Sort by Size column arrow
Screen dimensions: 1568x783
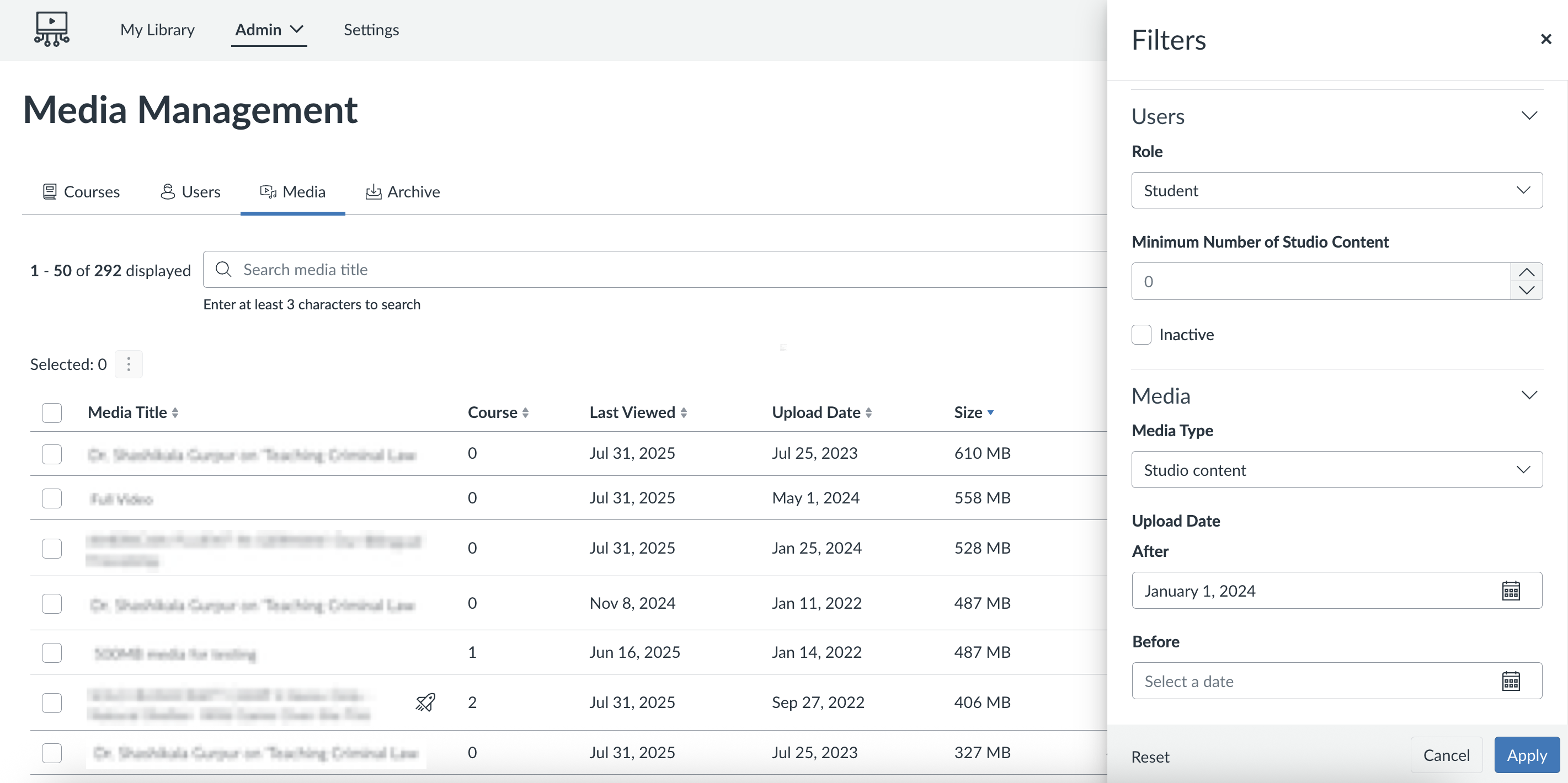point(990,412)
